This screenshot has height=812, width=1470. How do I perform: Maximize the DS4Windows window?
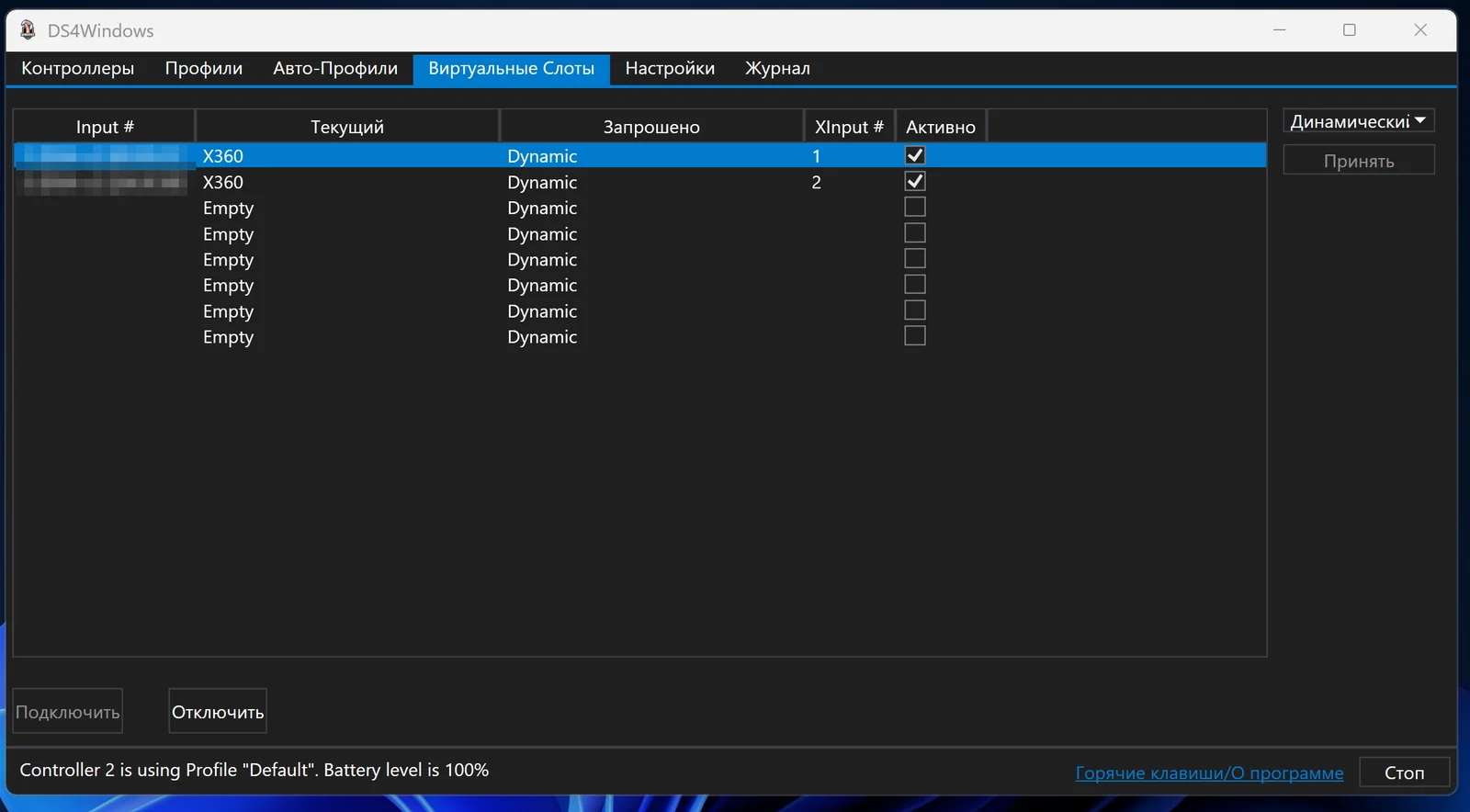pyautogui.click(x=1350, y=30)
